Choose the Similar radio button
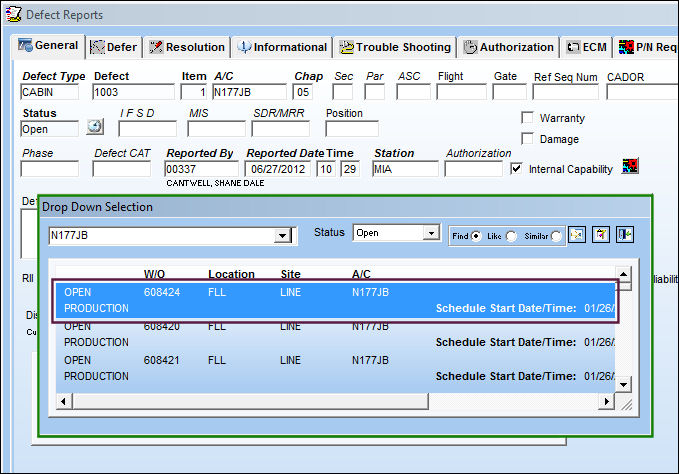Image resolution: width=679 pixels, height=474 pixels. click(556, 236)
